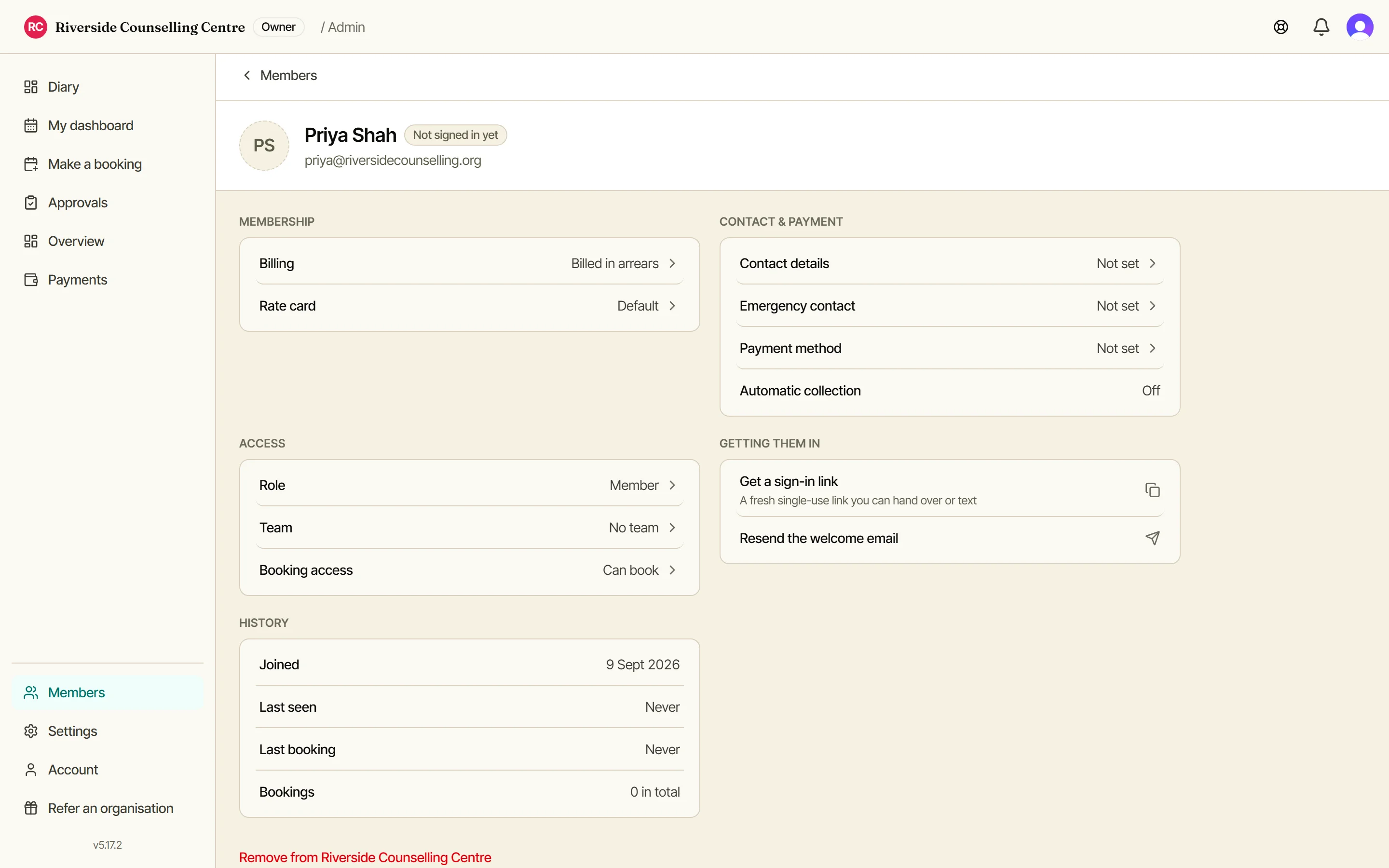Click the Automatic collection Off value
The width and height of the screenshot is (1389, 868).
click(1151, 391)
